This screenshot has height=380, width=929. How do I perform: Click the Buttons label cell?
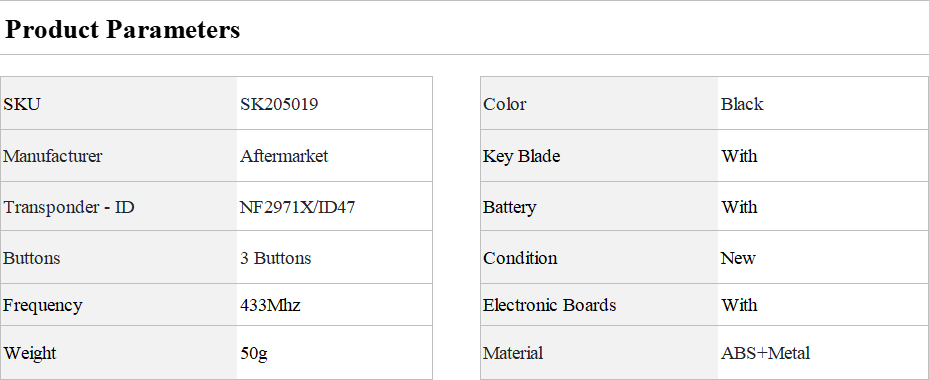pos(118,257)
